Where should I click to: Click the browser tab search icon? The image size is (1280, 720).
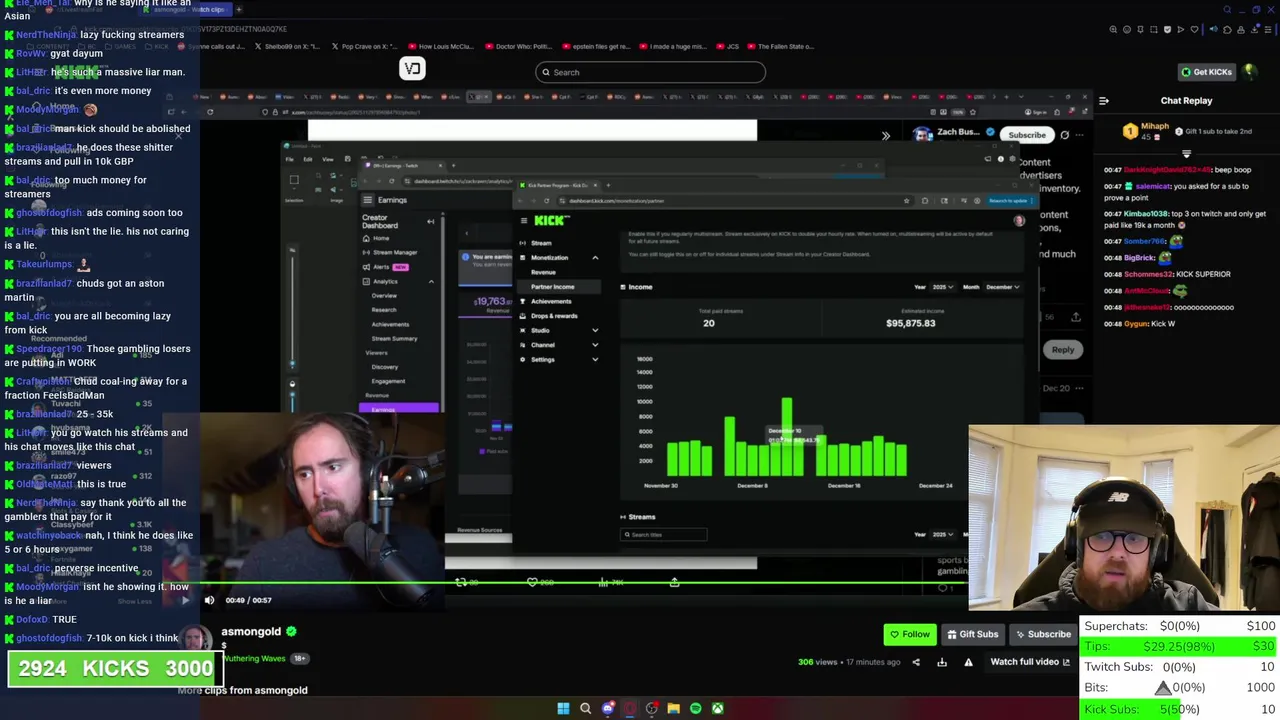pos(1227,10)
